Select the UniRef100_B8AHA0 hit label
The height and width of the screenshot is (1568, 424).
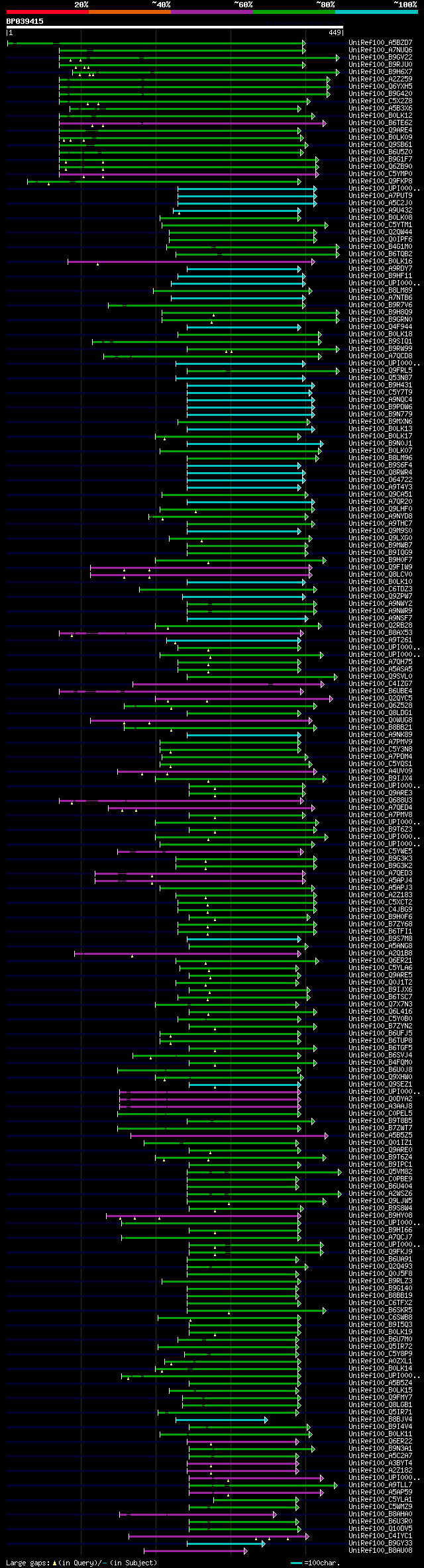pyautogui.click(x=380, y=1514)
